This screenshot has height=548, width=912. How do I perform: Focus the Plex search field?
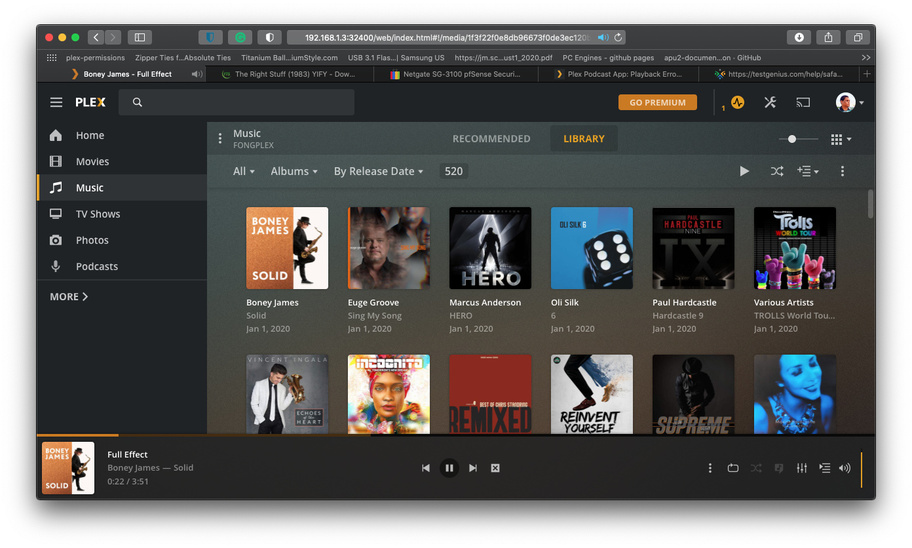[236, 102]
